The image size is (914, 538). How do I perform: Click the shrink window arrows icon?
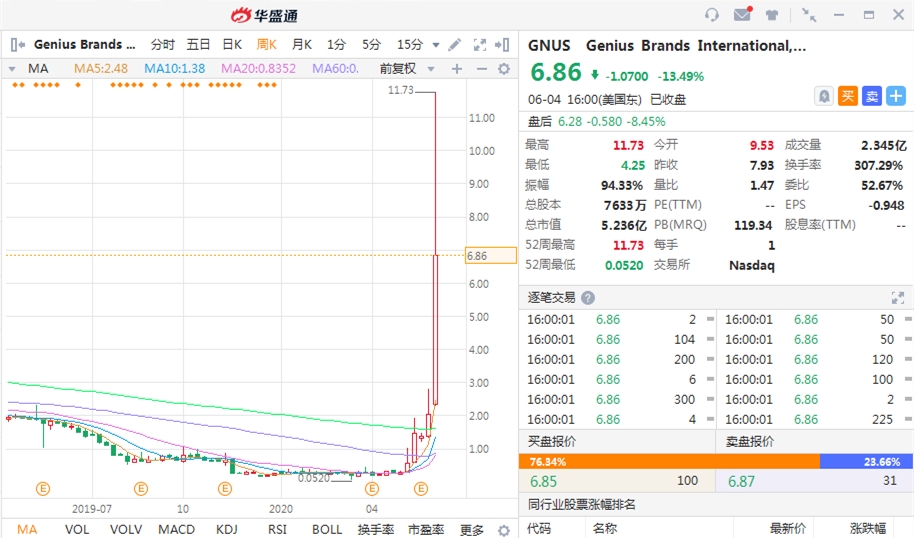click(808, 15)
